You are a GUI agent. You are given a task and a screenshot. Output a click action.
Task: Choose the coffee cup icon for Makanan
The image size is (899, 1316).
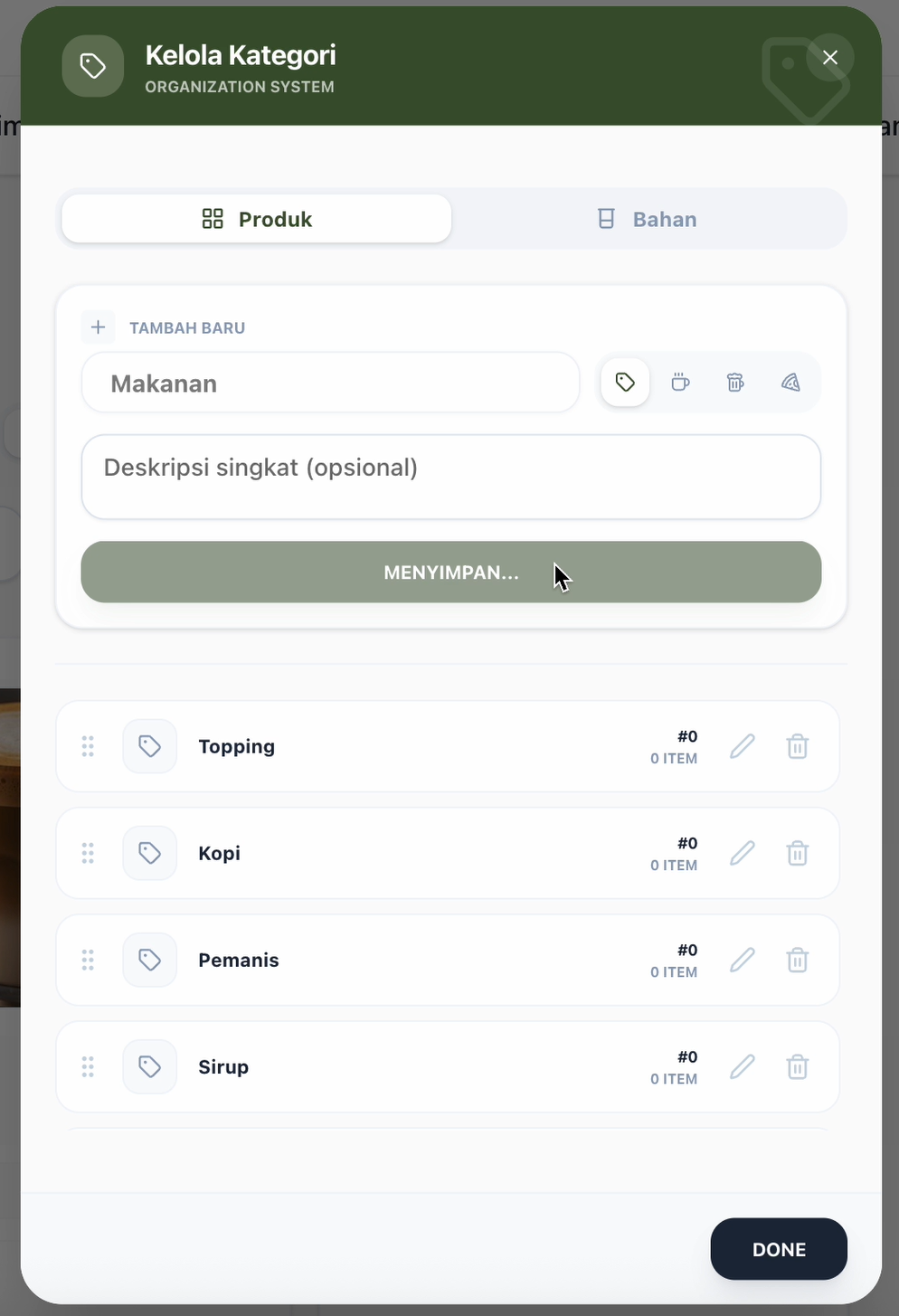(x=680, y=382)
